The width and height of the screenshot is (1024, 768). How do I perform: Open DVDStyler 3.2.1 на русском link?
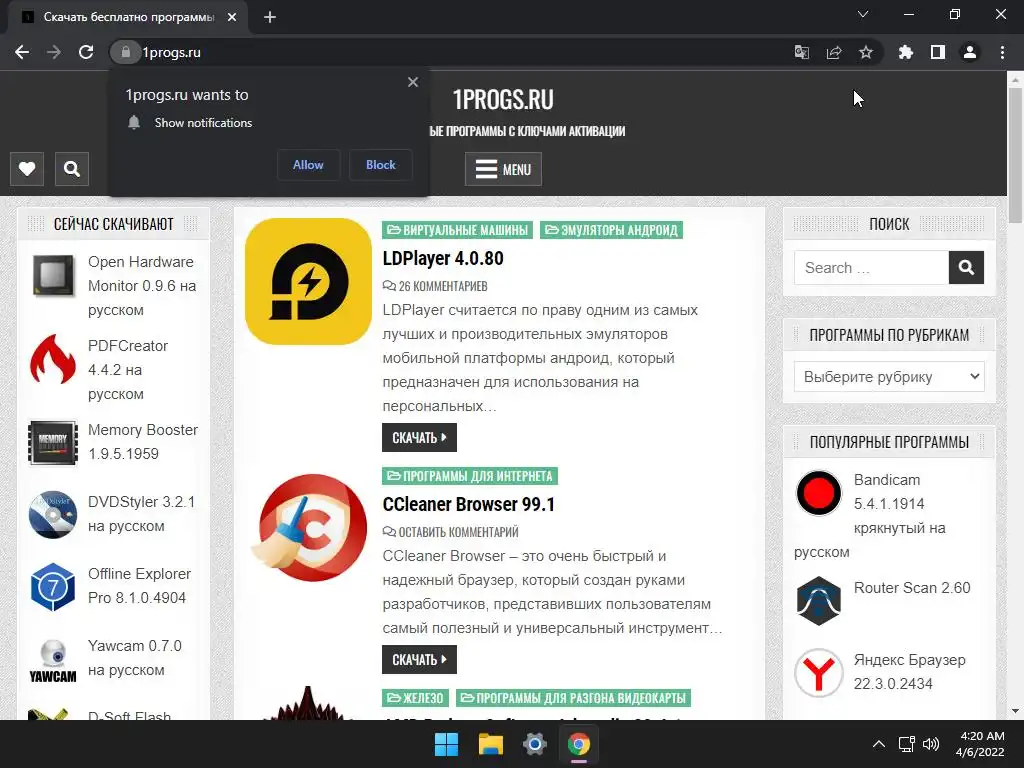(x=141, y=514)
